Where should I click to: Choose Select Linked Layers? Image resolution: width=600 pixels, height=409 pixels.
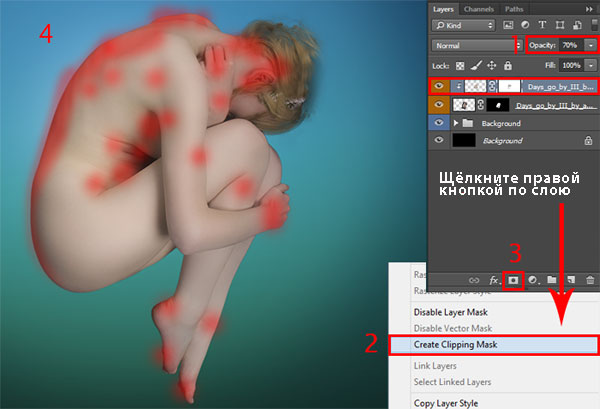click(452, 382)
